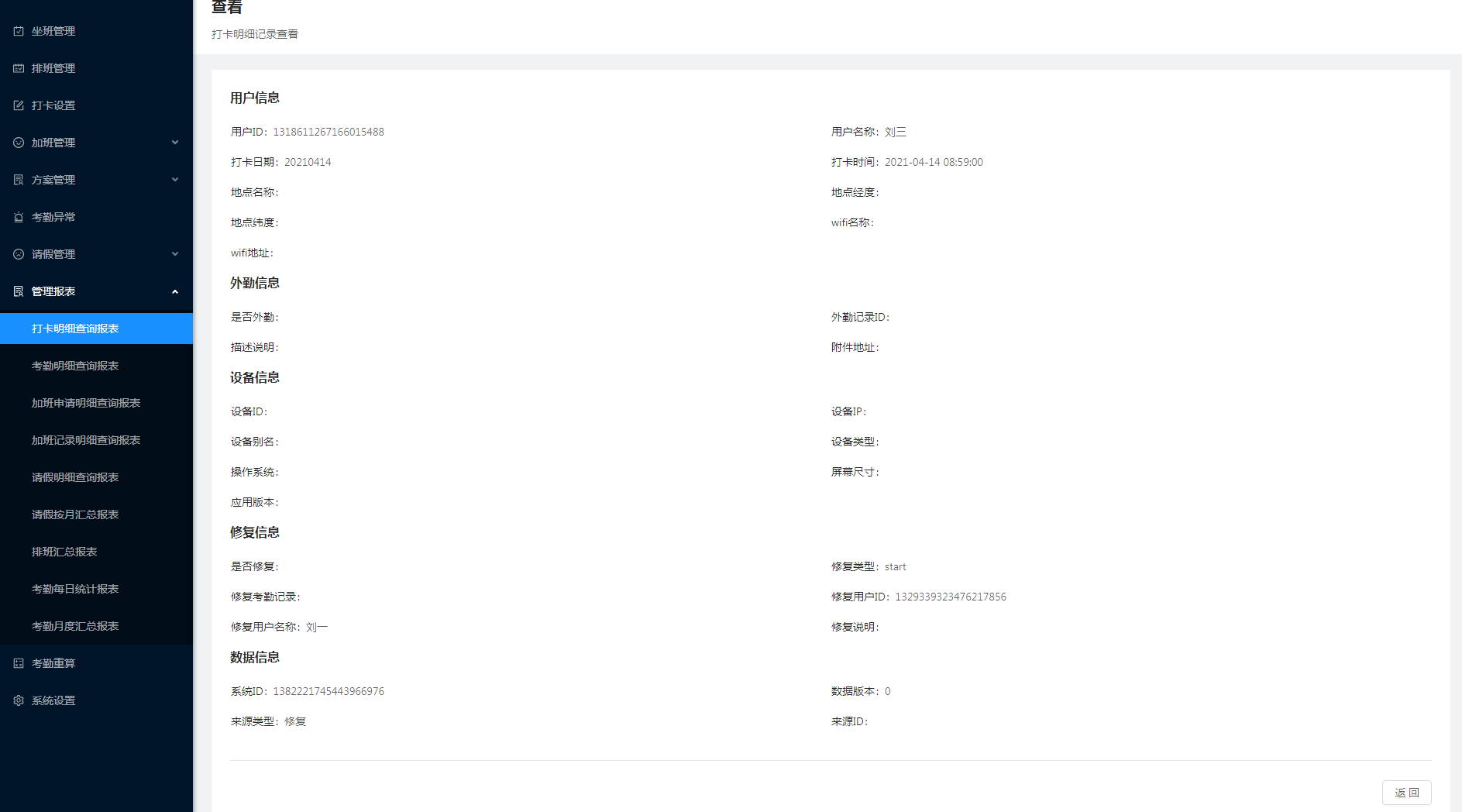Collapse the 管理报表 submenu chevron
This screenshot has width=1462, height=812.
pyautogui.click(x=175, y=291)
